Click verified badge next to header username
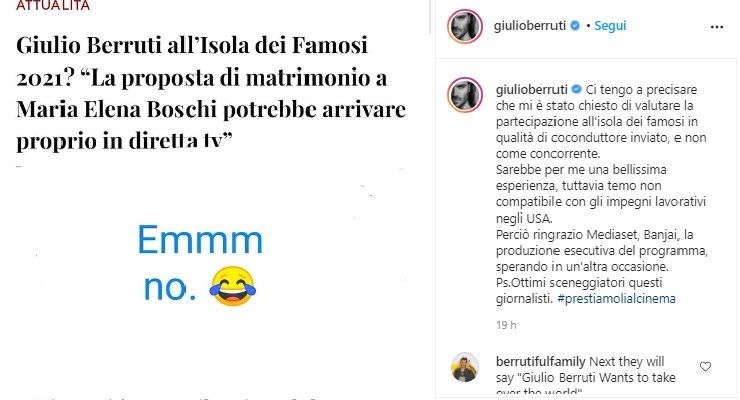This screenshot has width=740, height=400. [575, 25]
